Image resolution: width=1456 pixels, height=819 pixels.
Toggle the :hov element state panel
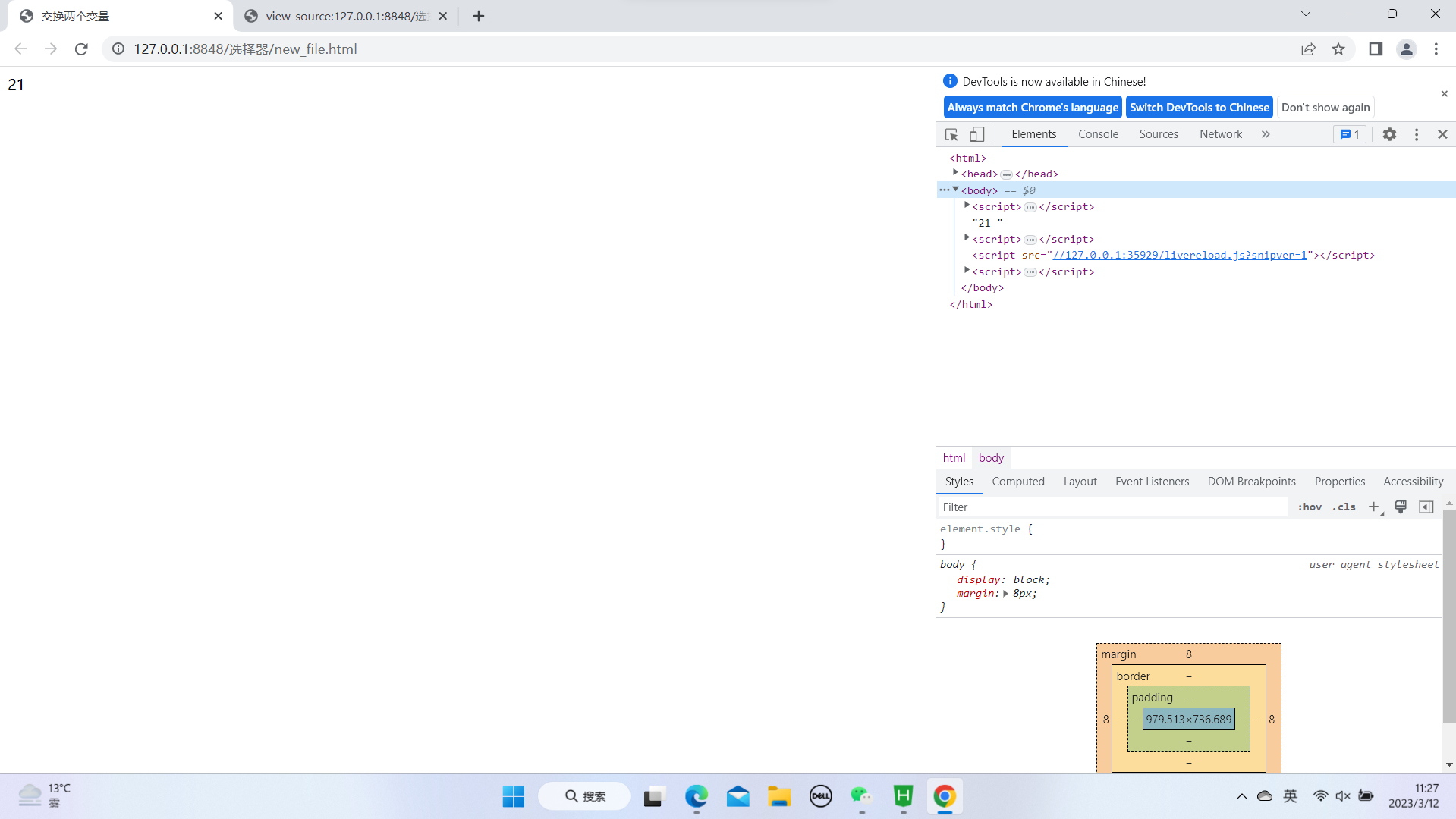[x=1310, y=507]
